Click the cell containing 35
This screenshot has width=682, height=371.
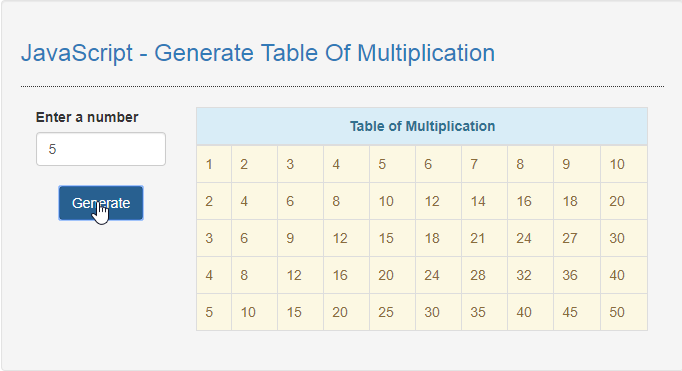[x=484, y=312]
